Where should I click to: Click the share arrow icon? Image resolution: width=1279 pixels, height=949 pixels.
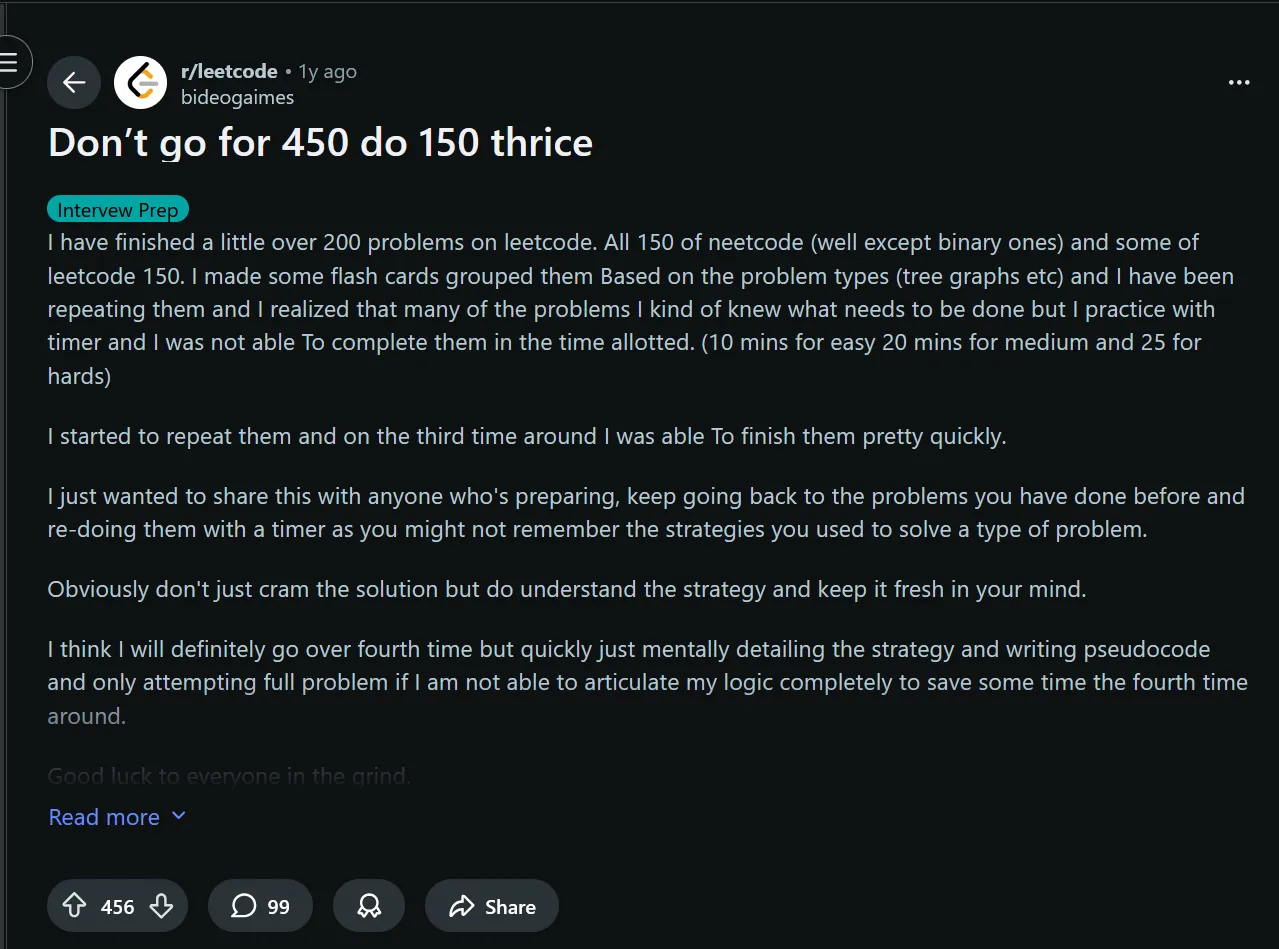point(461,907)
